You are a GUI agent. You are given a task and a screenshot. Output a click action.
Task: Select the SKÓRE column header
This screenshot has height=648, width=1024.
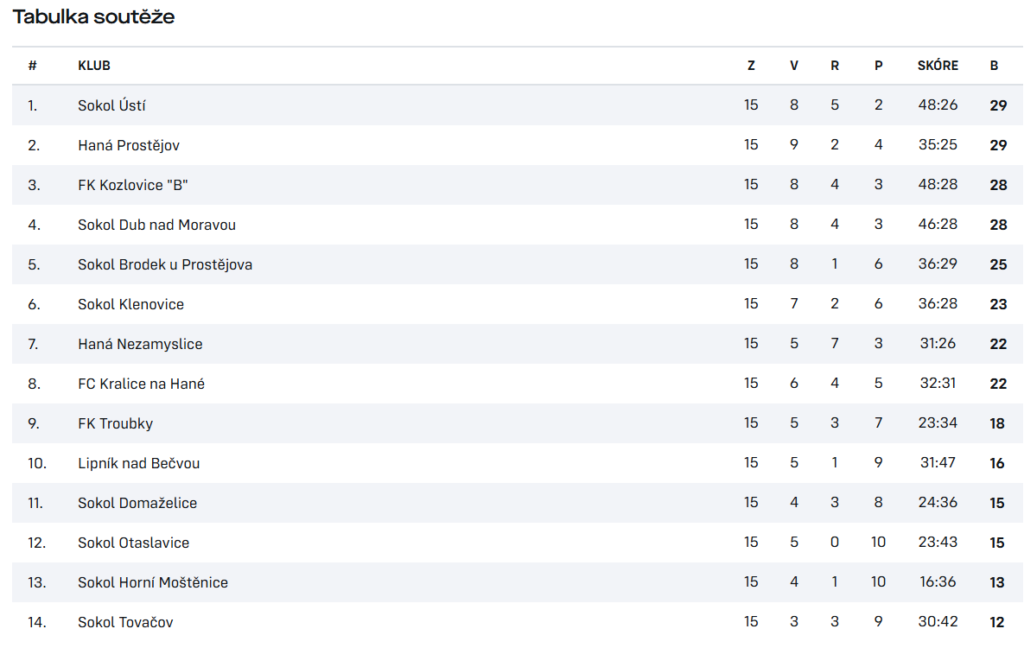pos(938,65)
